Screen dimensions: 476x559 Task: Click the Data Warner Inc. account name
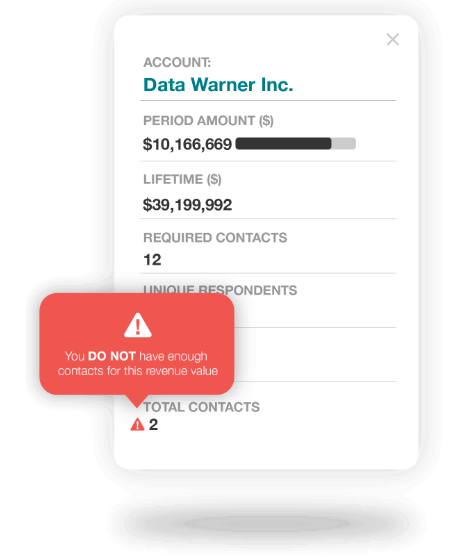click(x=218, y=85)
